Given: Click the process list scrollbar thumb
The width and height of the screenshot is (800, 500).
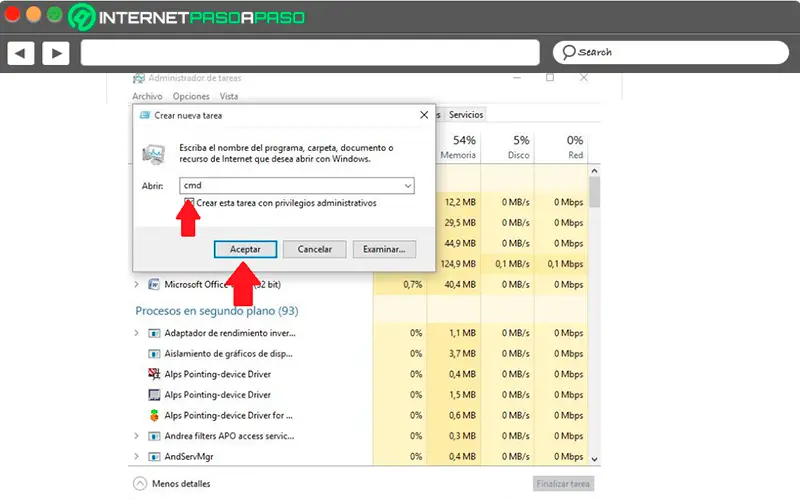Looking at the screenshot, I should point(594,192).
